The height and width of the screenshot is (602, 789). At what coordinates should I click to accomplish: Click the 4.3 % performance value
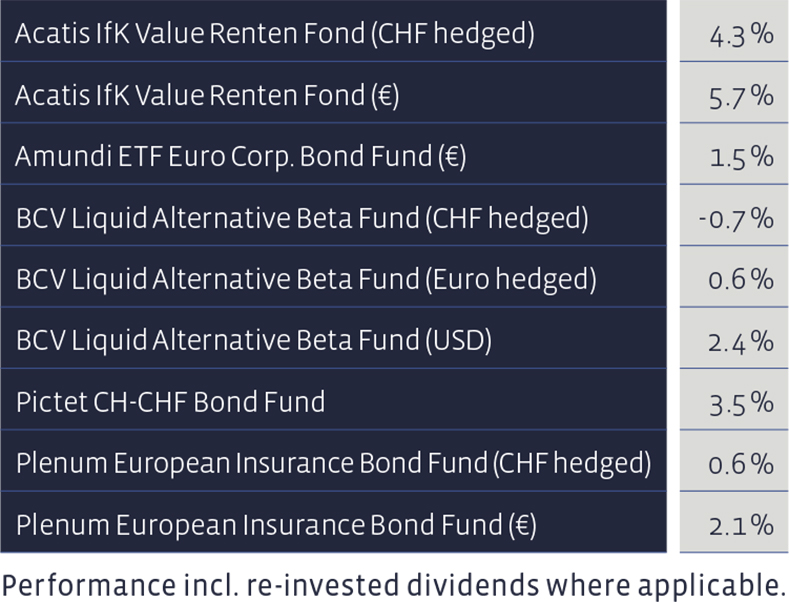point(741,35)
